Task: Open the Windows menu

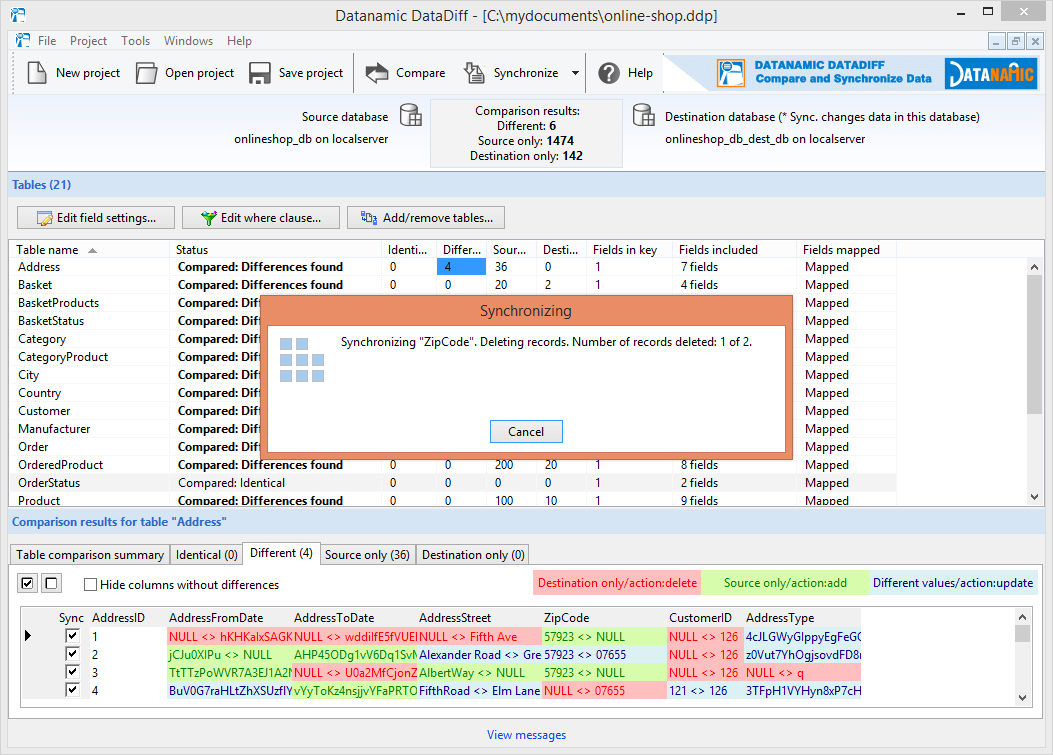Action: (x=188, y=40)
